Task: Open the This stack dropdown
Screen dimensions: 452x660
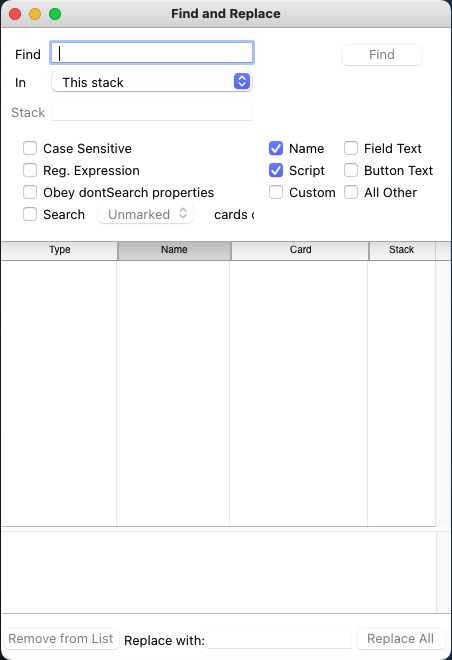Action: point(152,82)
